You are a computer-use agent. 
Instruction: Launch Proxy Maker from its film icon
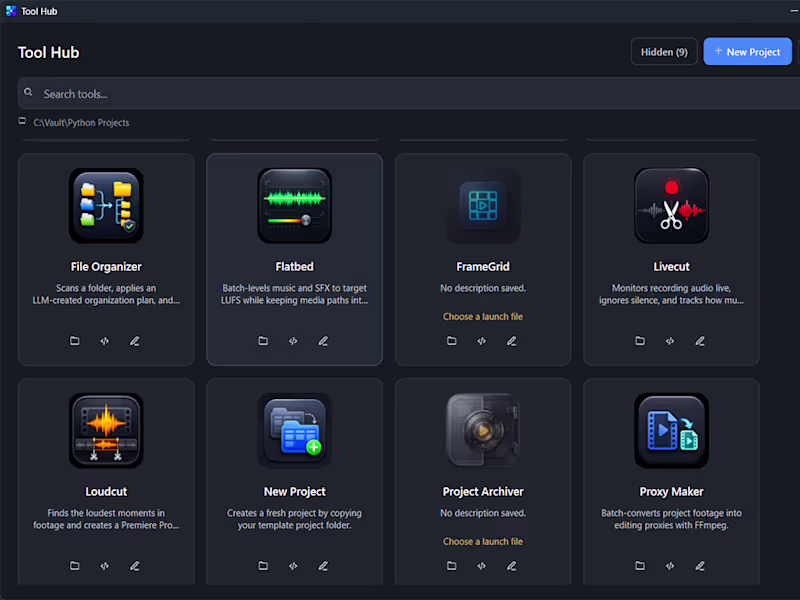point(671,431)
